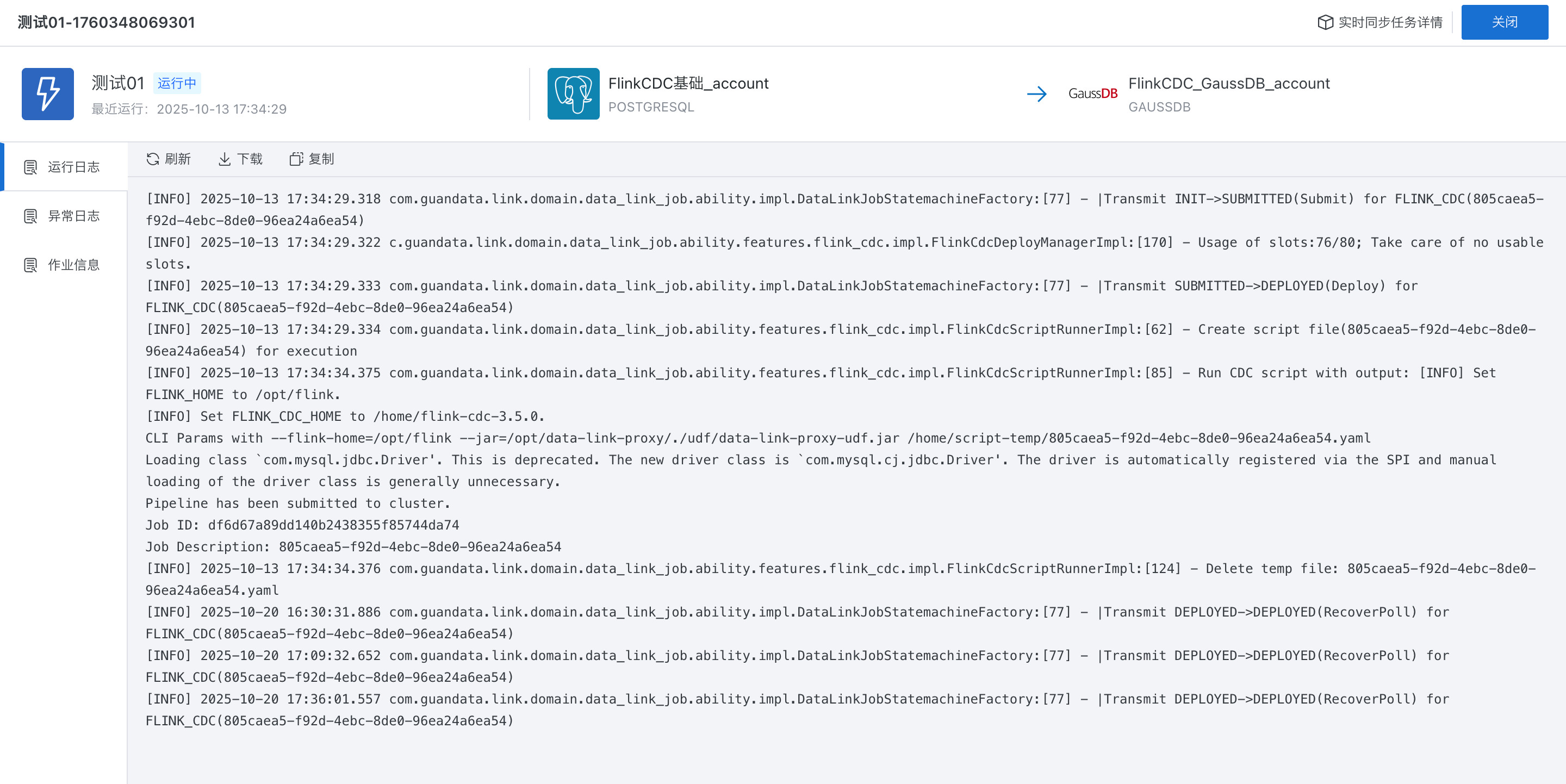Click the Flink task lightning icon
Viewport: 1566px width, 784px height.
pos(48,94)
